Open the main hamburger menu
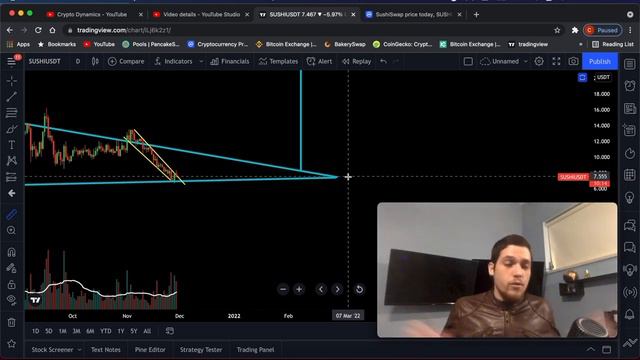This screenshot has width=640, height=360. (x=11, y=61)
